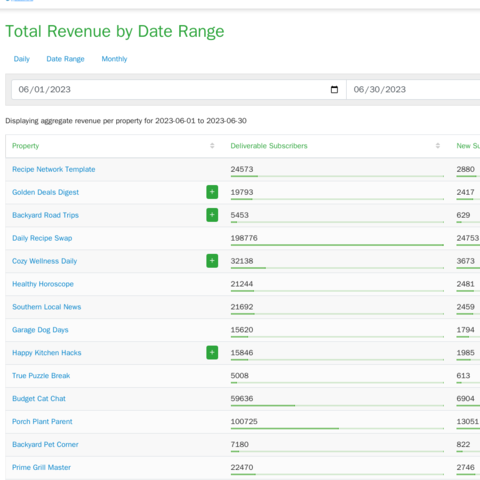Expand Backyard Road Trips plus button
Screen dimensions: 480x480
click(212, 215)
